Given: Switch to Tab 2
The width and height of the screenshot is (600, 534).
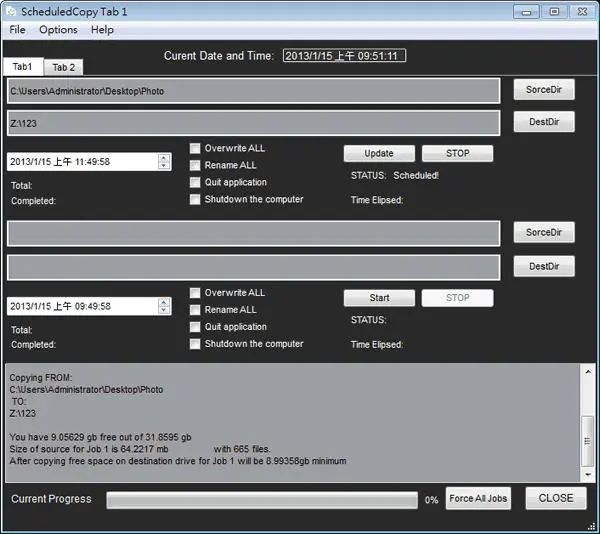Looking at the screenshot, I should tap(64, 67).
